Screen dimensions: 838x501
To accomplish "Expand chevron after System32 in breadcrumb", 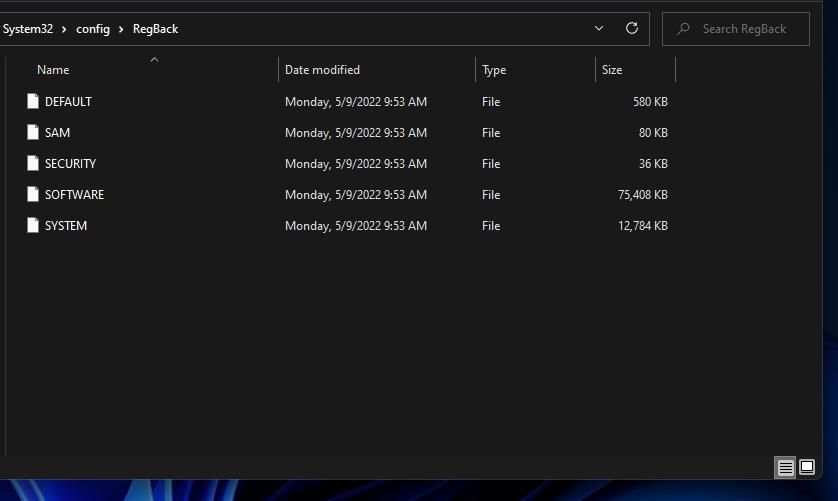I will click(x=64, y=29).
